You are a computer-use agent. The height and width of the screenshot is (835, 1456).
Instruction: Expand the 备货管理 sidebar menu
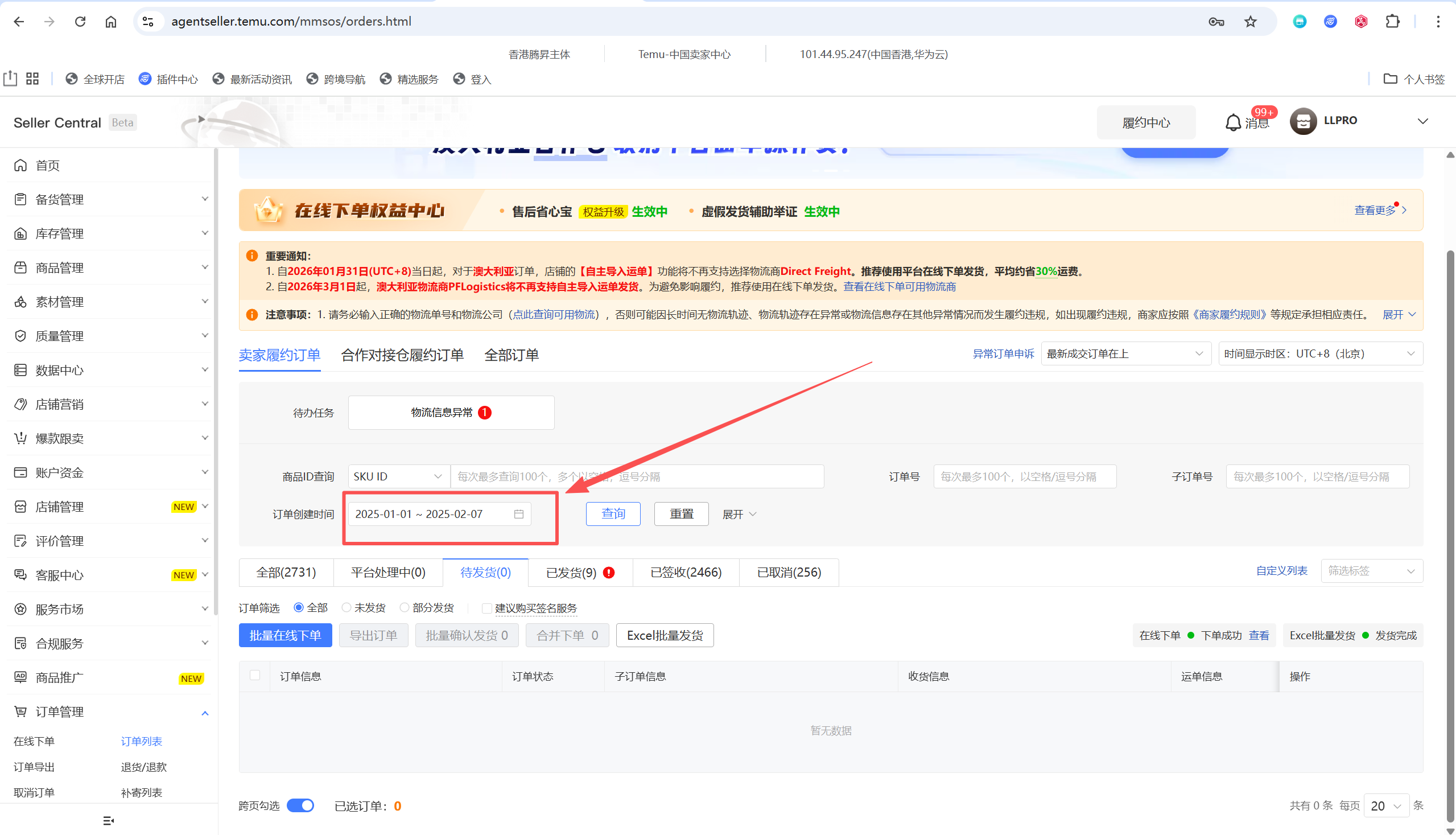point(109,199)
